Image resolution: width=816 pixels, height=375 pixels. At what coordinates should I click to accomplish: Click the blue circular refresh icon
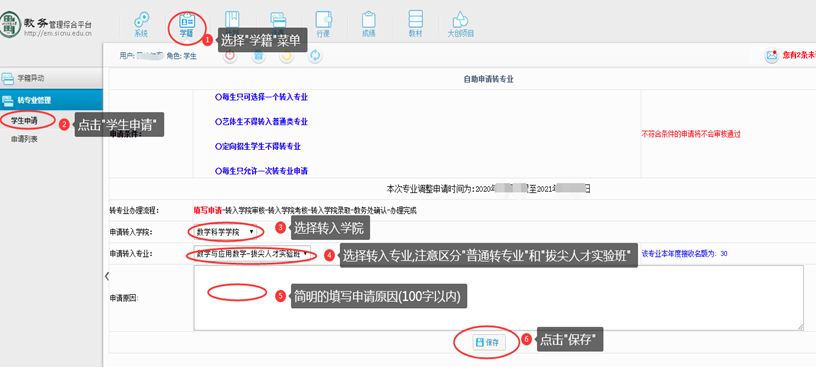point(315,56)
